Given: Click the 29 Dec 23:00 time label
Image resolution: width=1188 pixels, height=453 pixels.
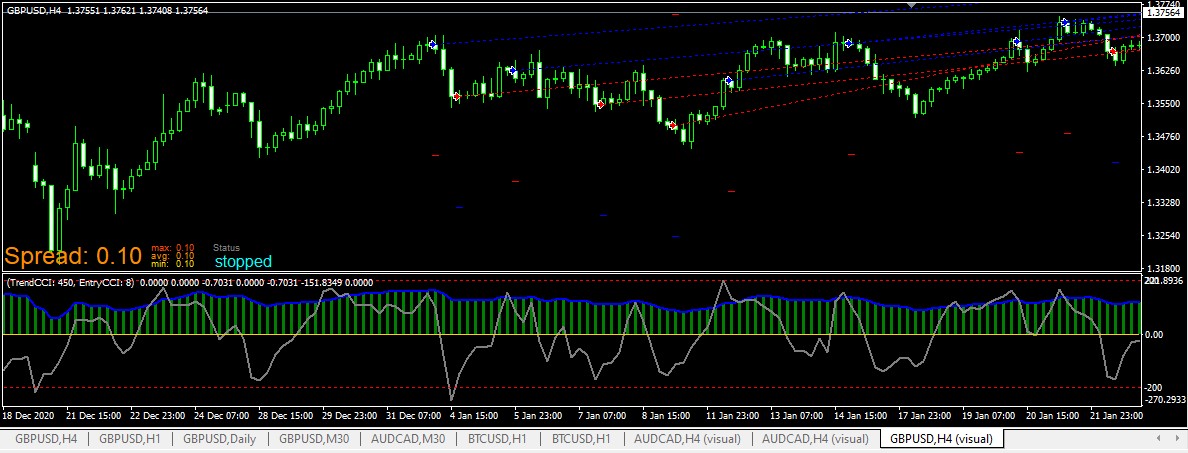Looking at the screenshot, I should pos(348,415).
